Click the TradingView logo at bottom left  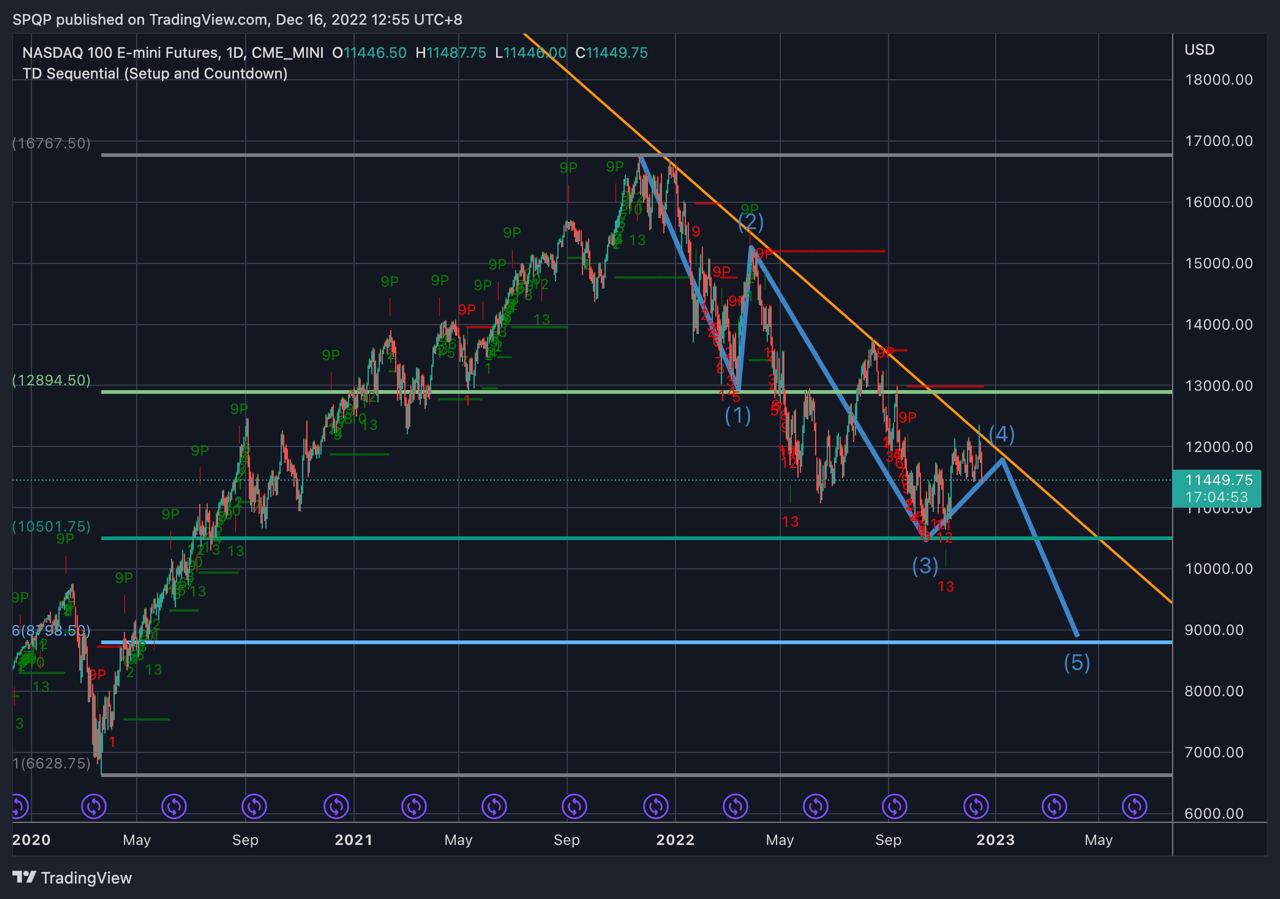click(72, 878)
